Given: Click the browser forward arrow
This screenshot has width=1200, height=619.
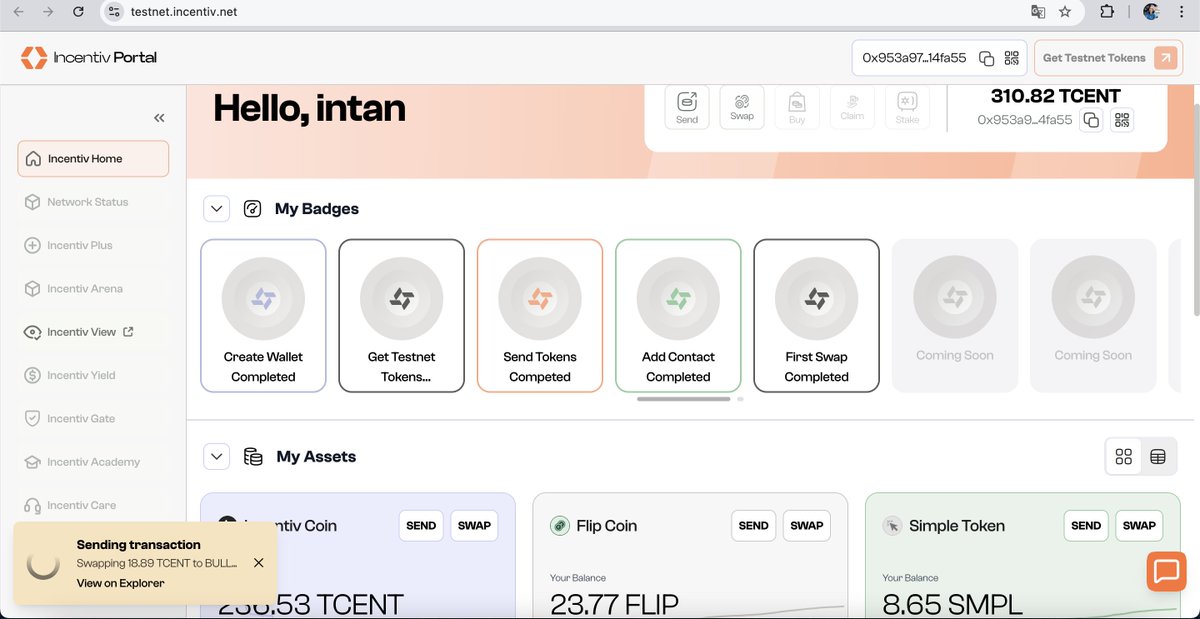Looking at the screenshot, I should click(x=49, y=12).
